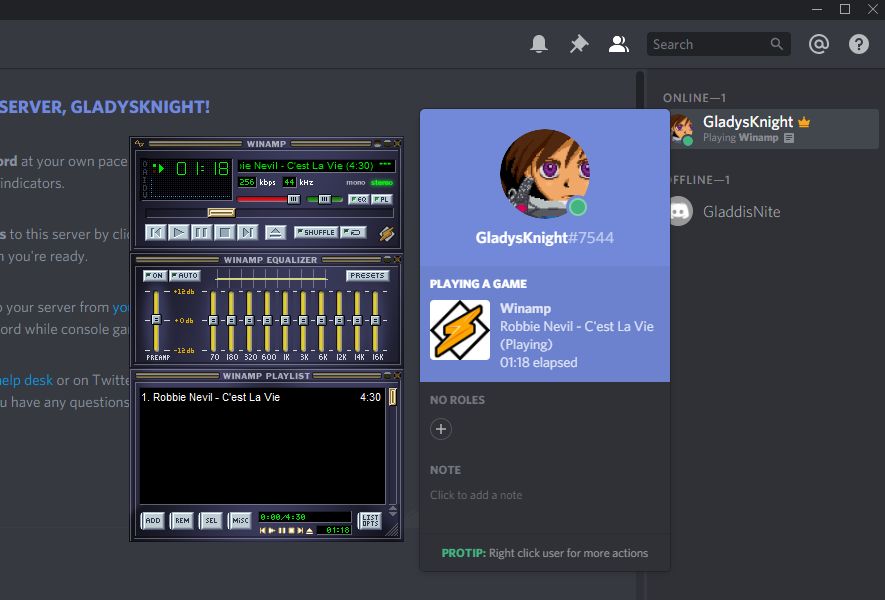Click the Winamp song title display

click(316, 165)
